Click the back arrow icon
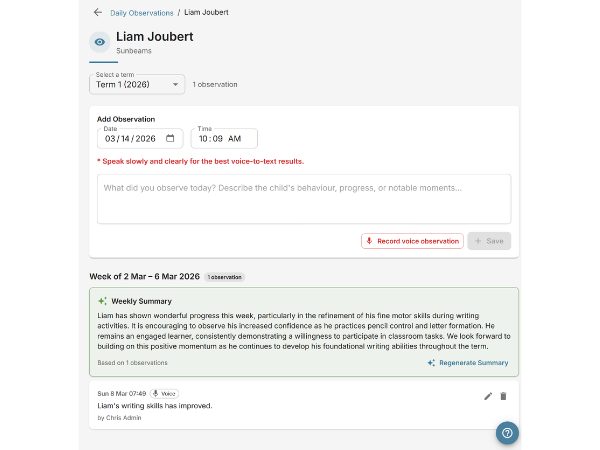This screenshot has height=450, width=600. [97, 12]
